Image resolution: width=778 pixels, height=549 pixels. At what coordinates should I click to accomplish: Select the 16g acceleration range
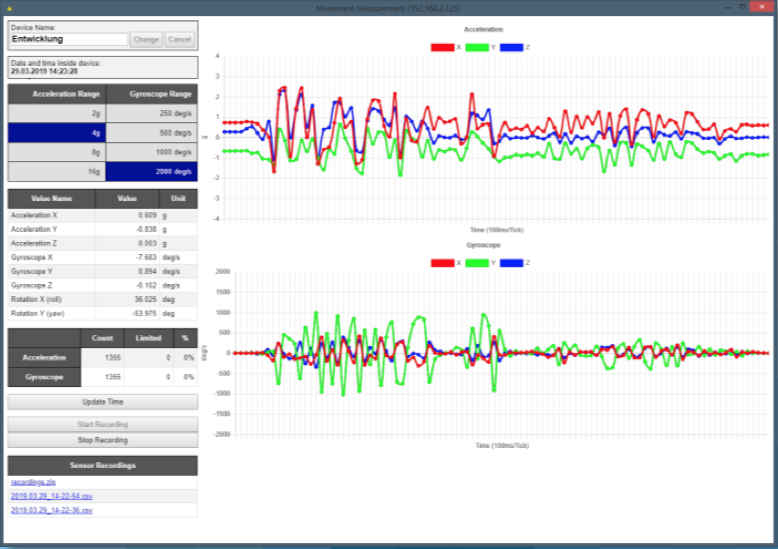tap(57, 172)
